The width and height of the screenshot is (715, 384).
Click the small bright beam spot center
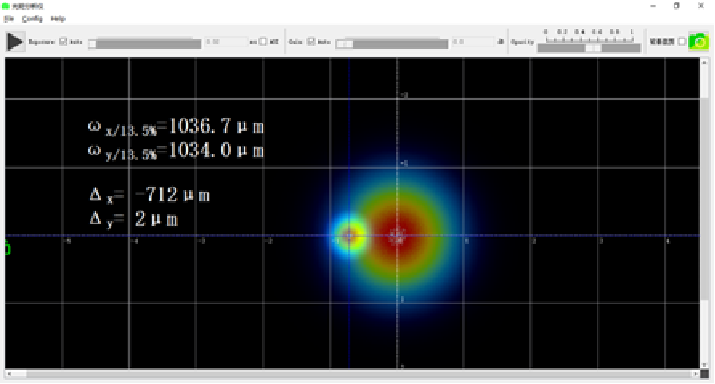tap(349, 236)
